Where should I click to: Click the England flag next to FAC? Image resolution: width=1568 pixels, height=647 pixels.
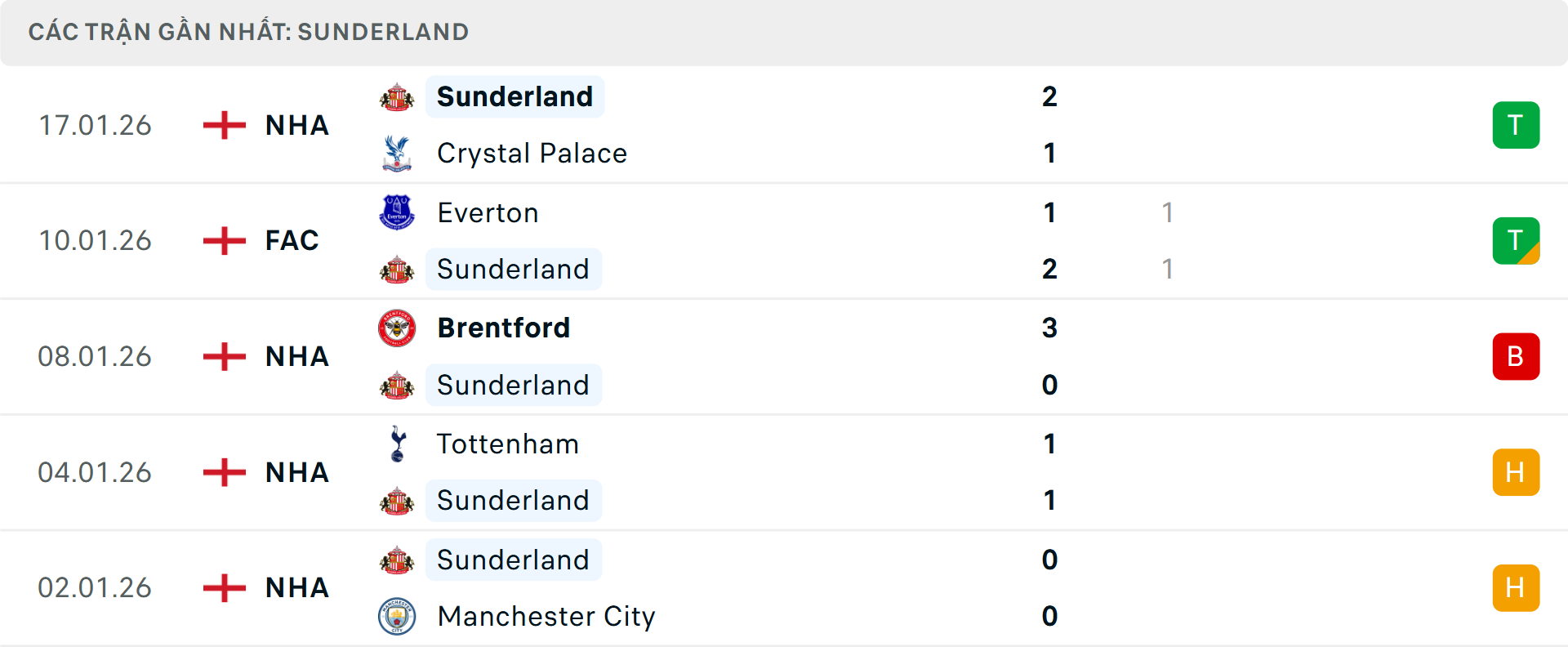(223, 240)
